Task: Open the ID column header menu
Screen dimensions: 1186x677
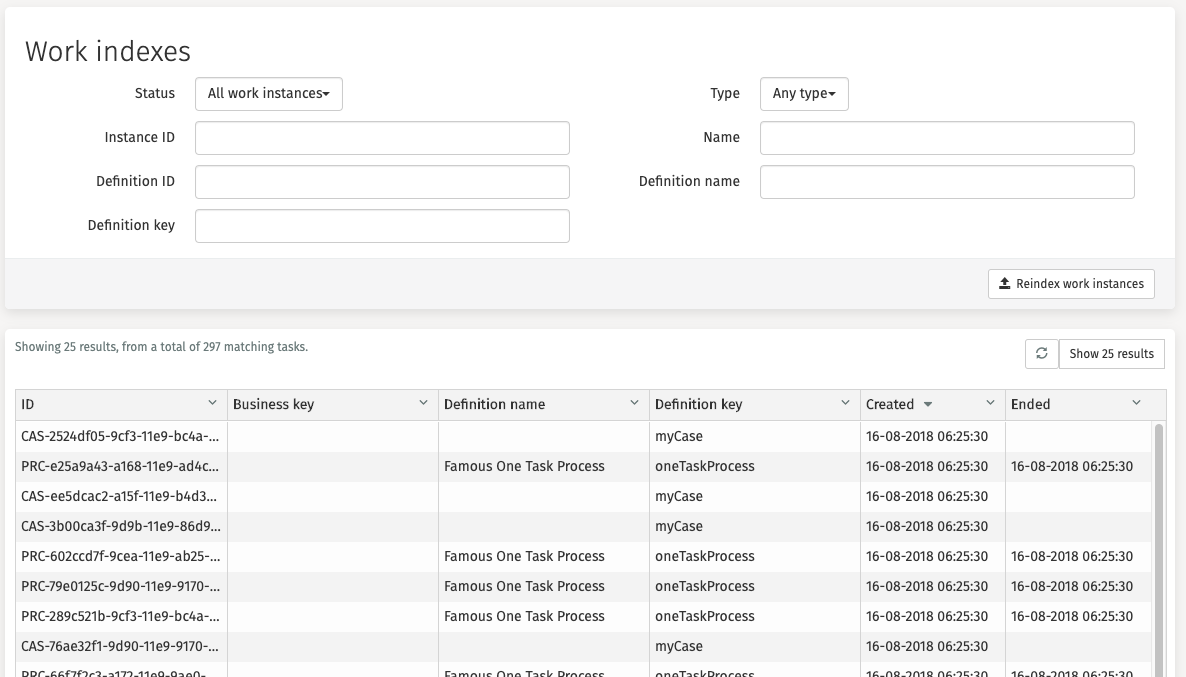Action: tap(214, 404)
